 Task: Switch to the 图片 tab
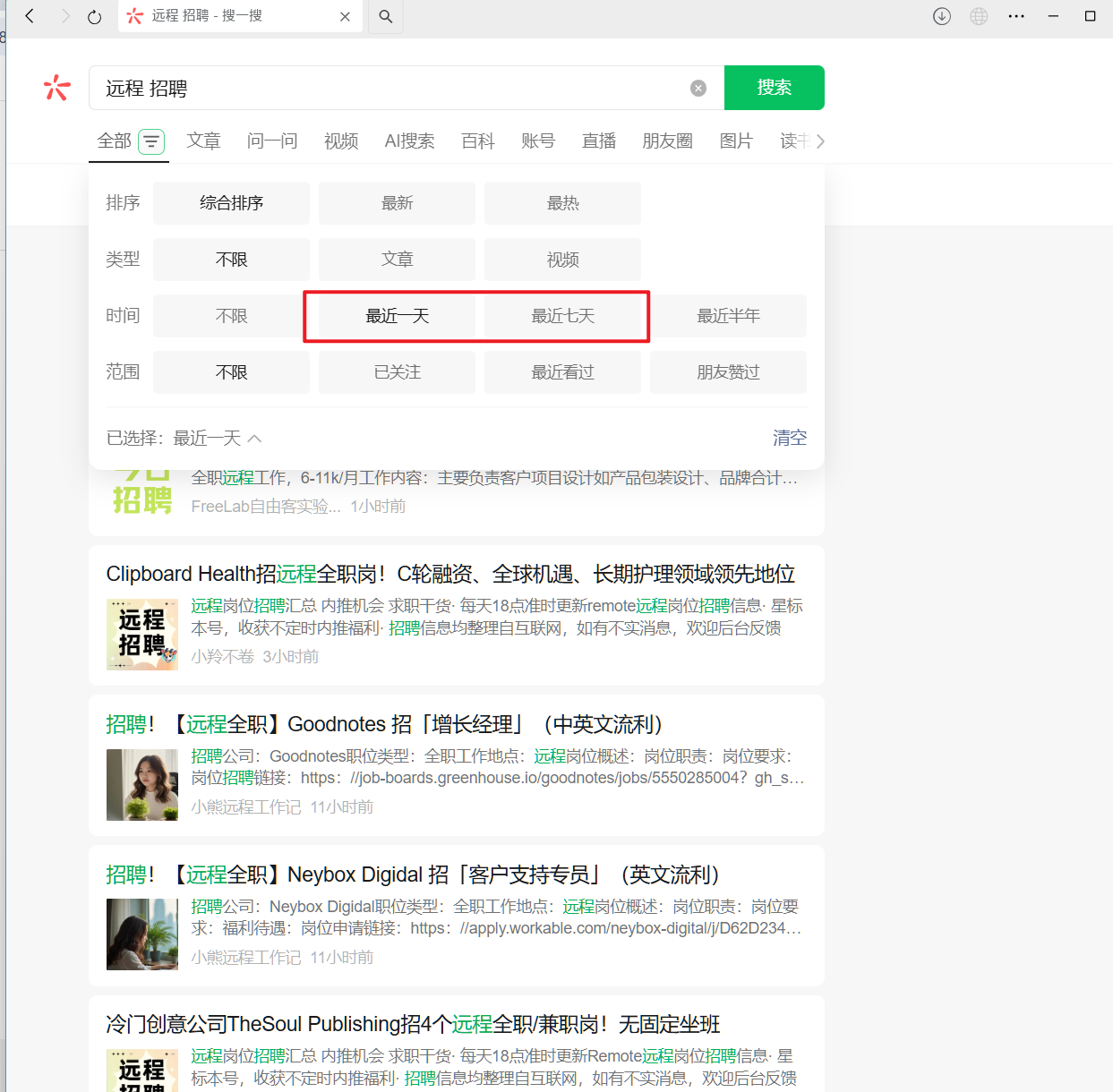click(x=736, y=141)
